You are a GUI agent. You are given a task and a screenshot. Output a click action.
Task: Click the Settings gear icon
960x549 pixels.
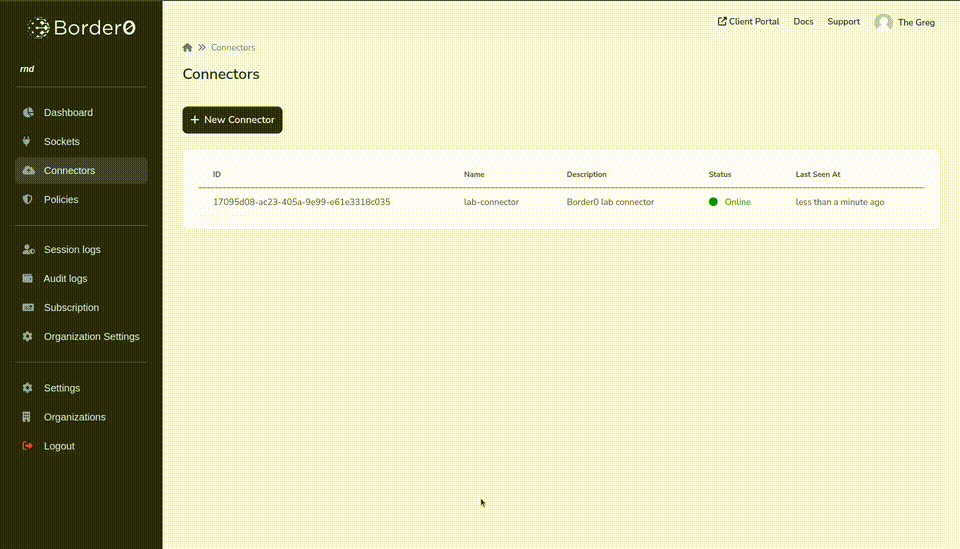click(28, 388)
